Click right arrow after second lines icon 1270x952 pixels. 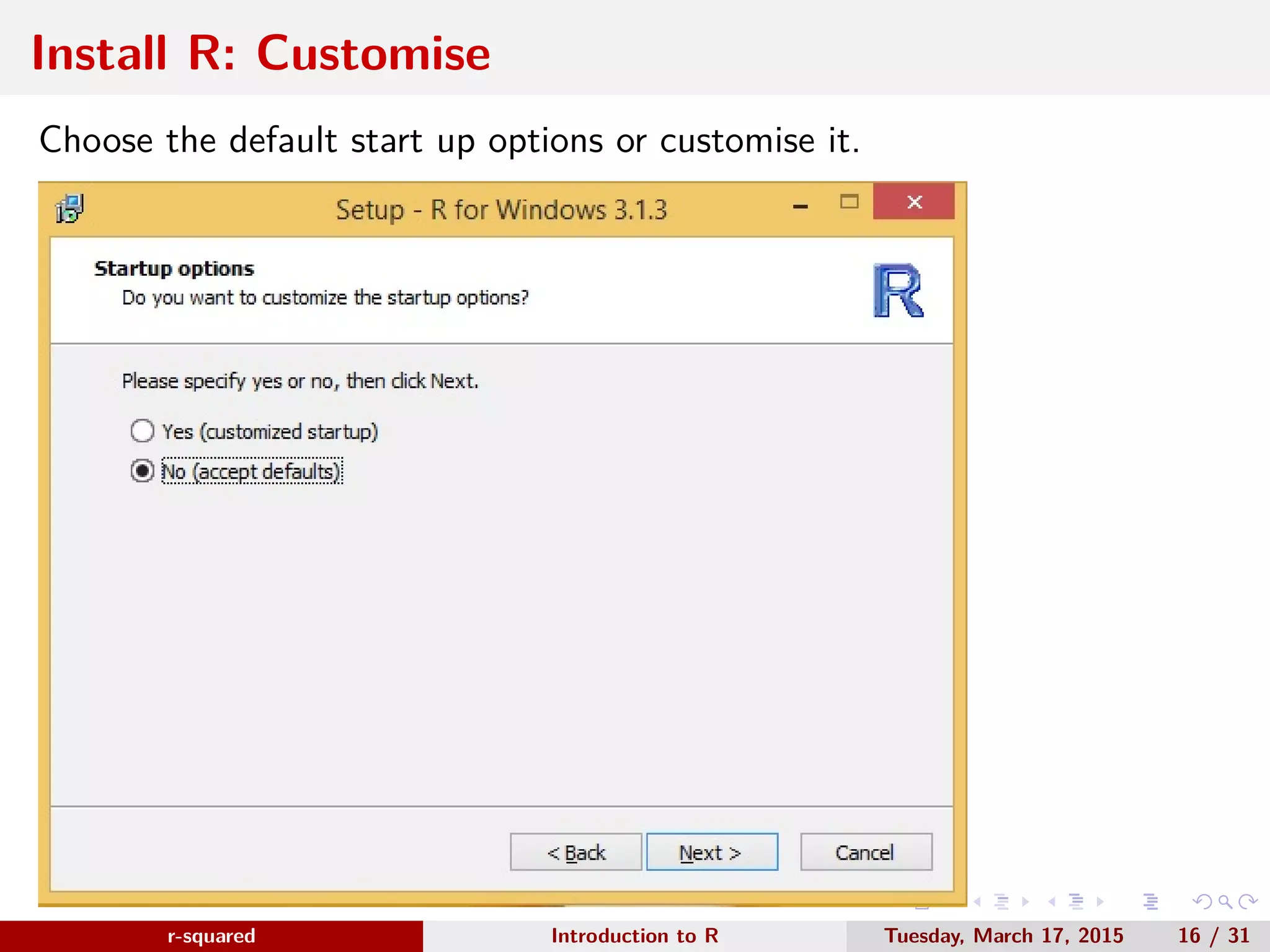[x=1099, y=902]
